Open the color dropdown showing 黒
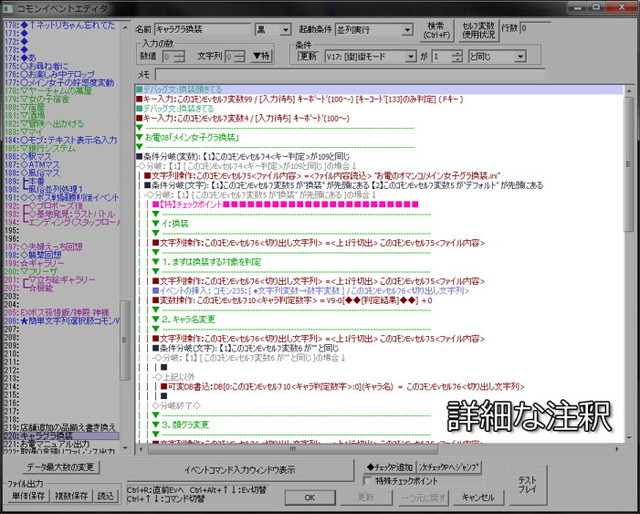The width and height of the screenshot is (640, 514). click(x=273, y=29)
